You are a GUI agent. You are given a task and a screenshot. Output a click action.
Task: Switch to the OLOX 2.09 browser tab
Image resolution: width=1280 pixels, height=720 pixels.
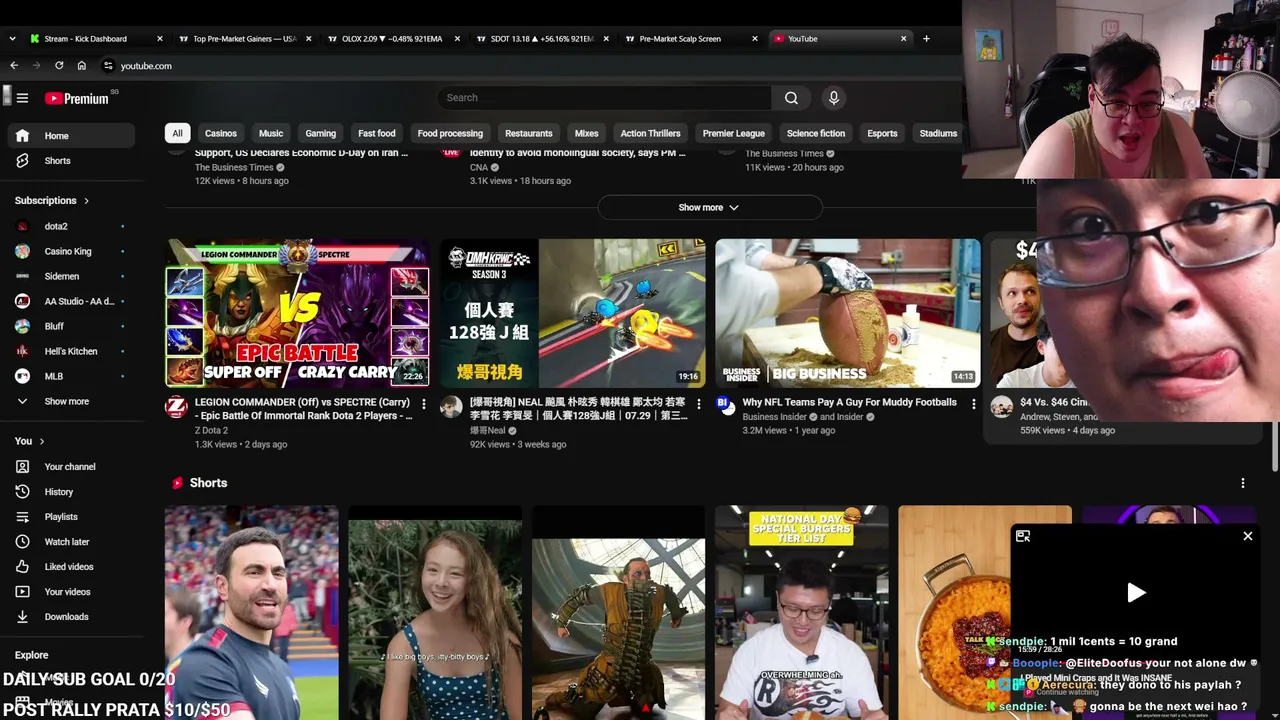[x=395, y=39]
